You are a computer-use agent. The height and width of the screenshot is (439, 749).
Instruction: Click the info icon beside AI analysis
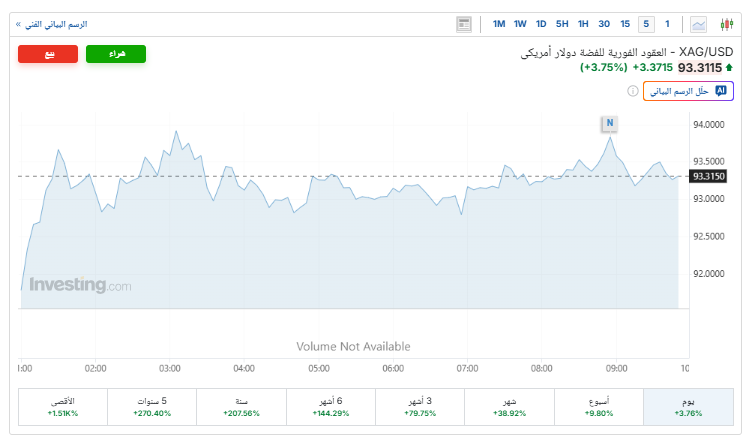click(x=633, y=91)
